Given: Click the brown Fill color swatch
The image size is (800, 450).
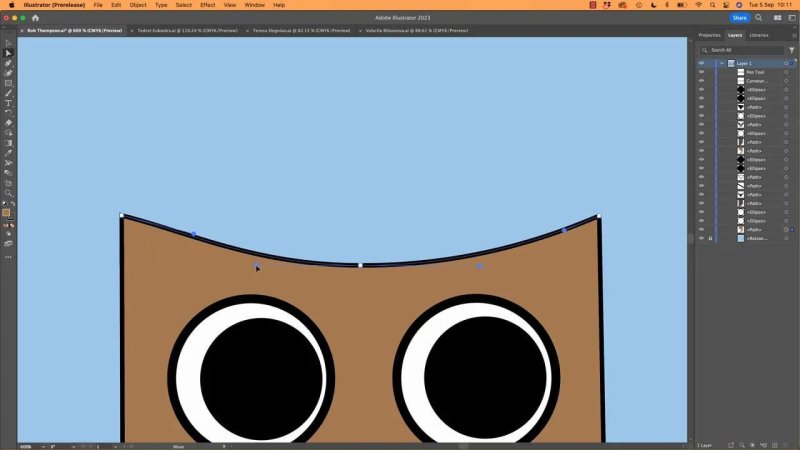Looking at the screenshot, I should 6,212.
